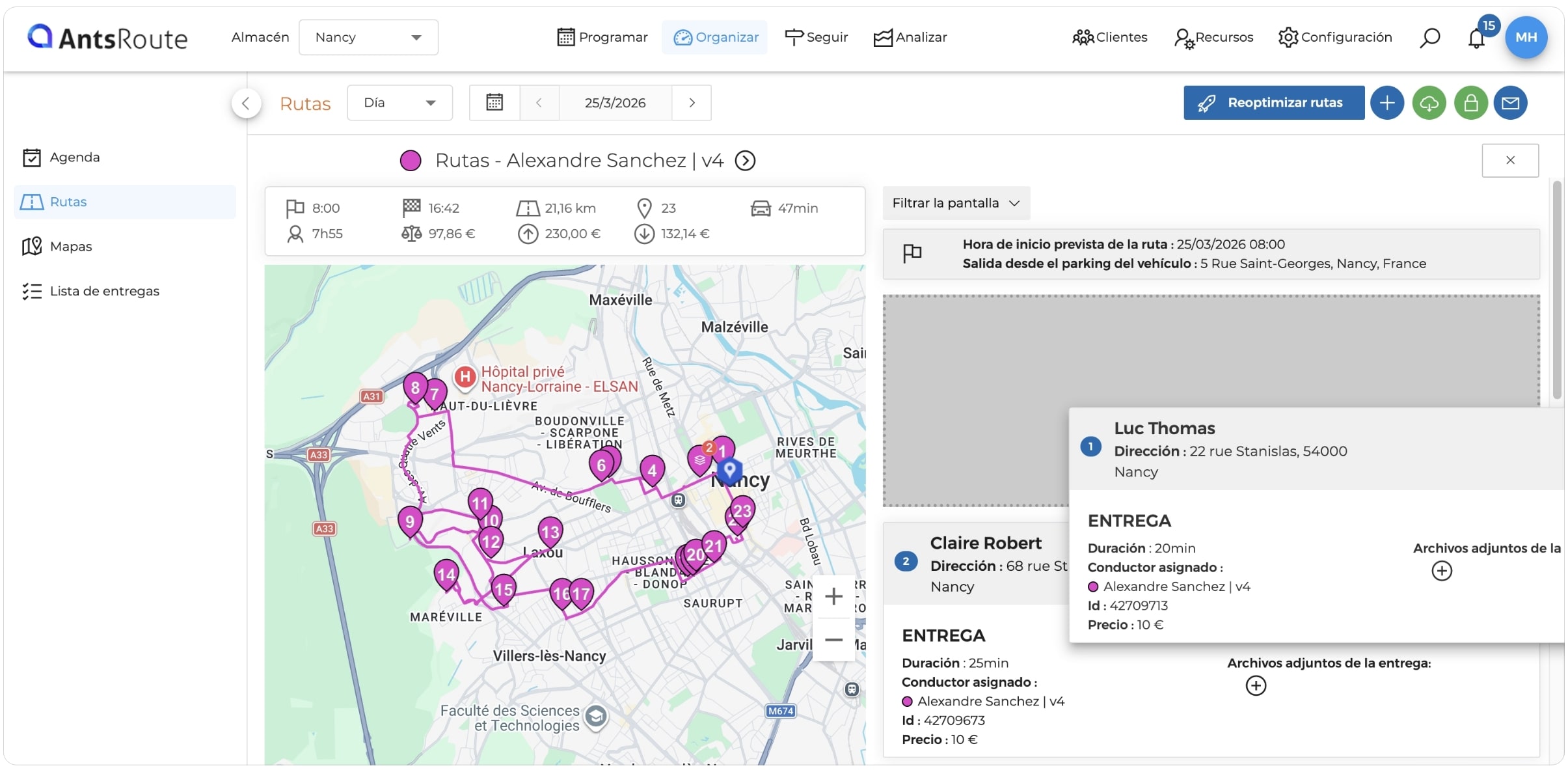This screenshot has width=1568, height=770.
Task: Click Reoptimizar rutas button
Action: pyautogui.click(x=1274, y=103)
